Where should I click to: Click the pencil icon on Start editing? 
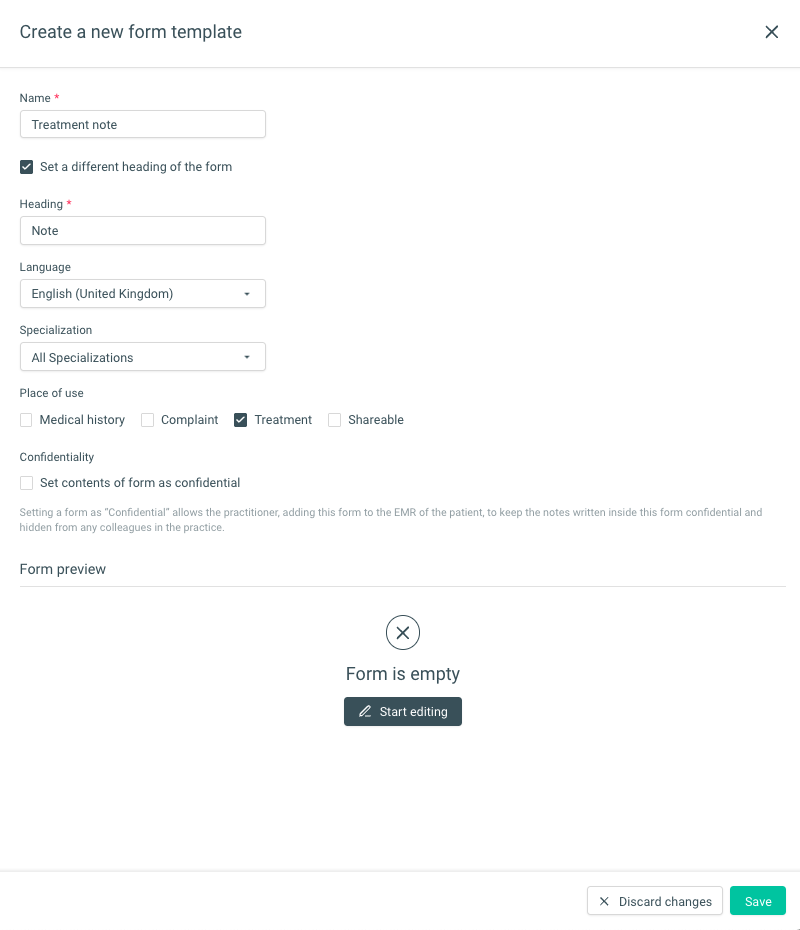(365, 712)
